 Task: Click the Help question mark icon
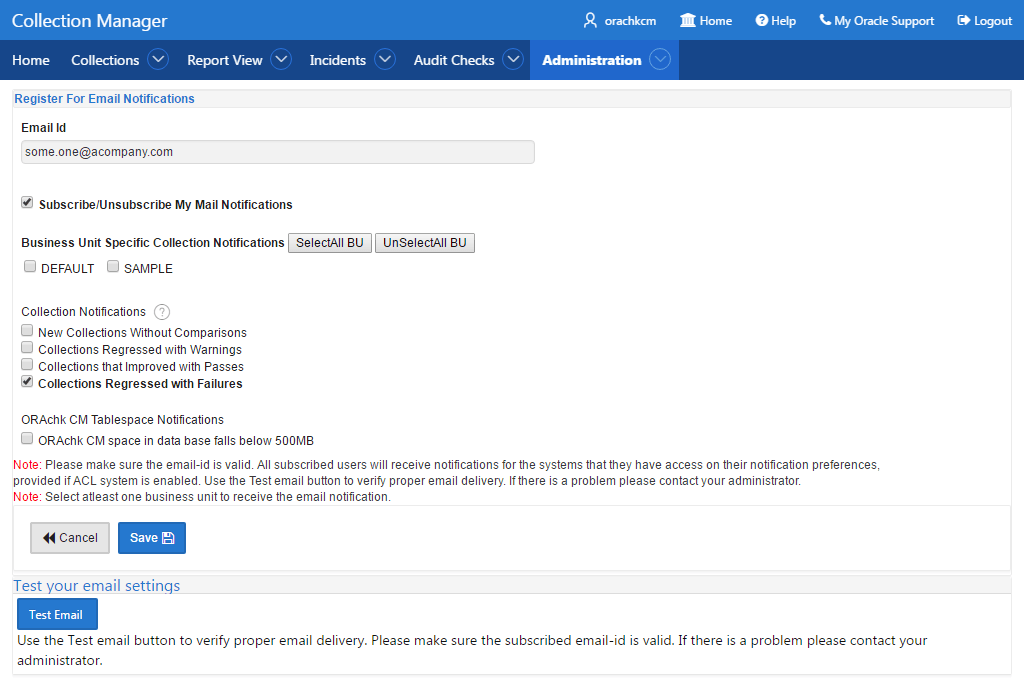point(761,20)
